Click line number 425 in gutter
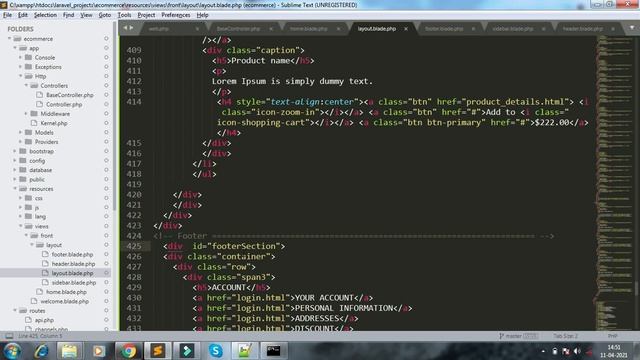 (x=134, y=246)
